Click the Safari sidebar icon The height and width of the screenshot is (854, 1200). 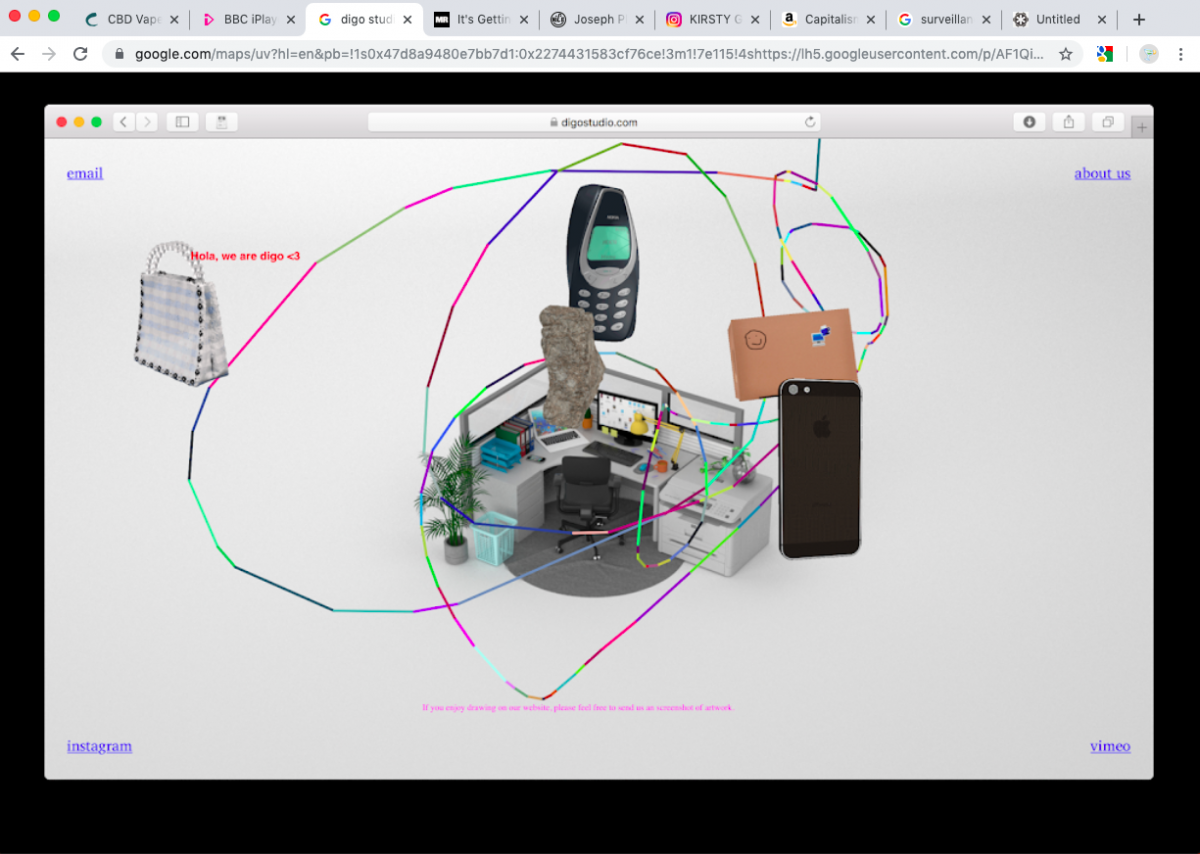tap(181, 121)
